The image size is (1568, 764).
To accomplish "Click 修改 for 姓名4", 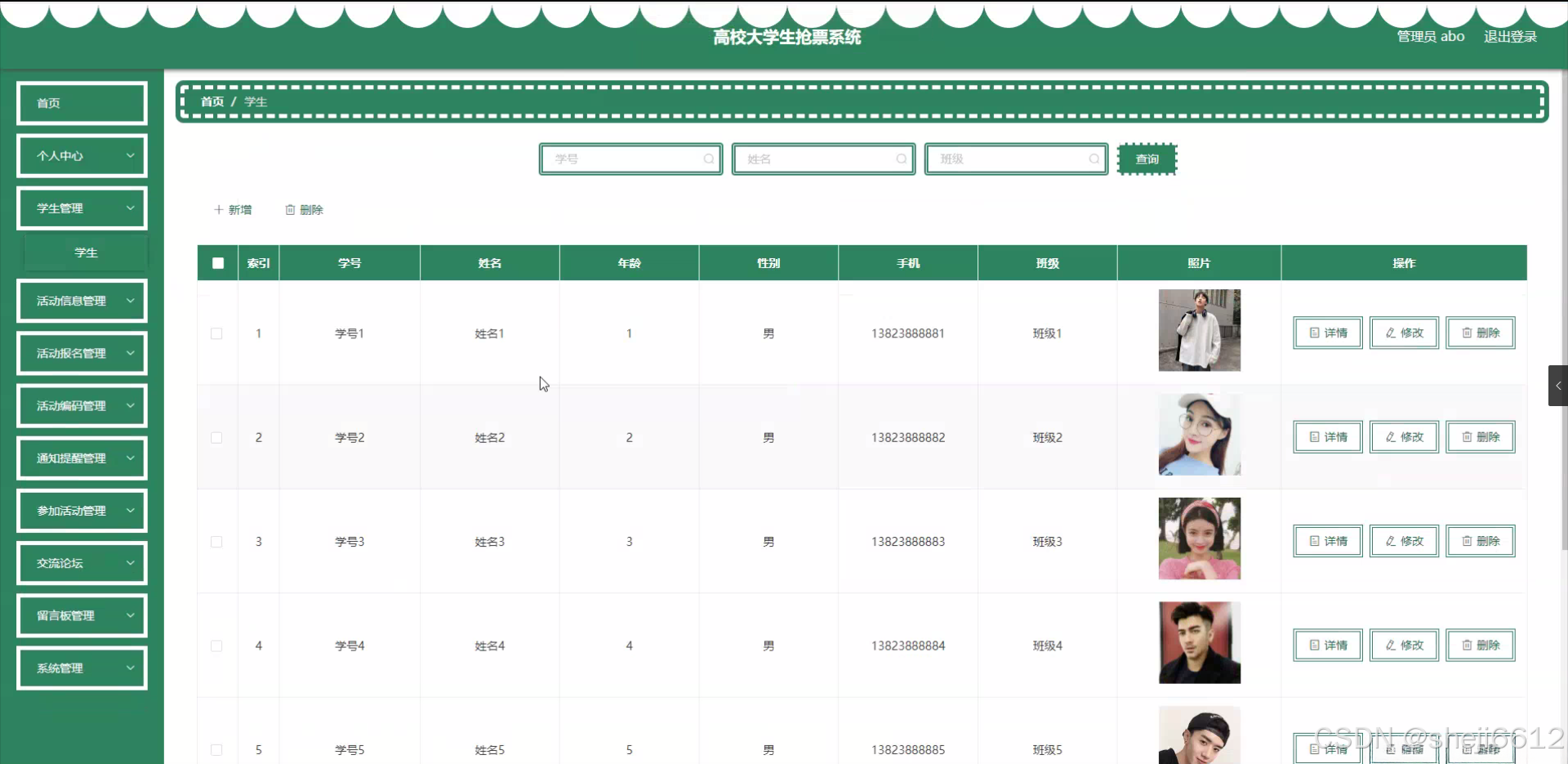I will pyautogui.click(x=1404, y=646).
